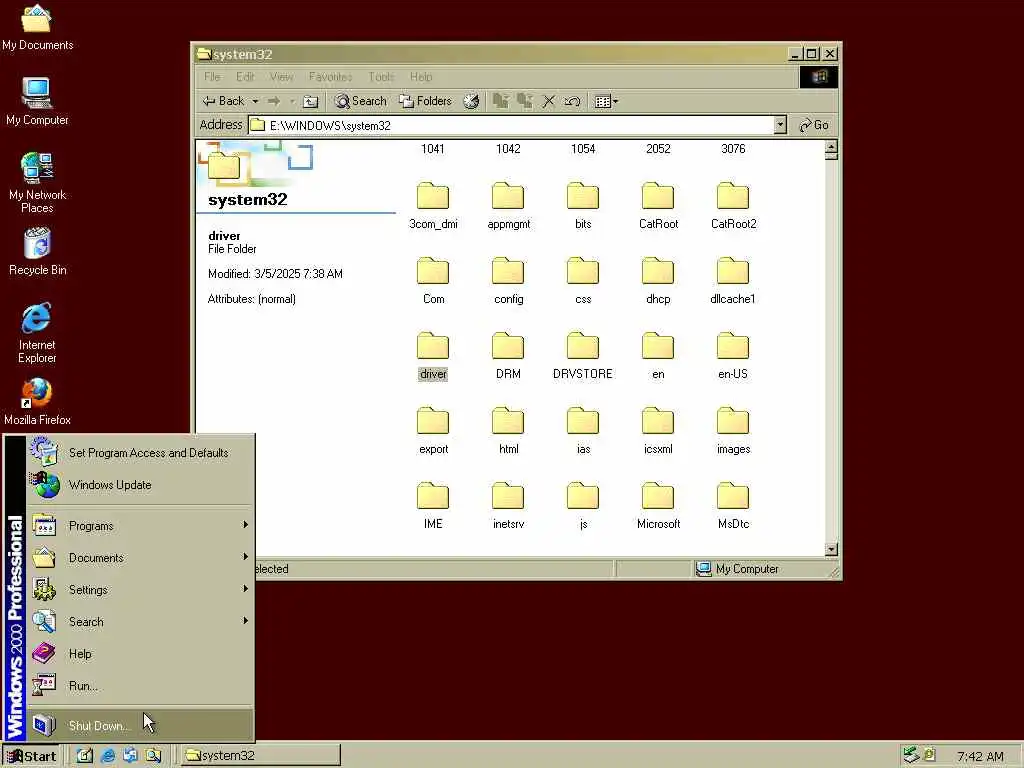Open the Favorites menu in Explorer

pos(330,77)
